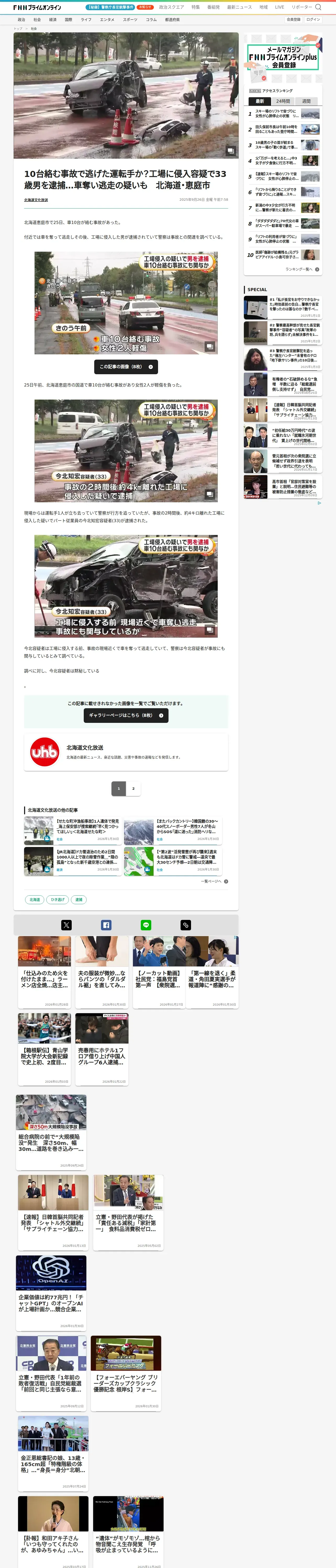Open the 金正恩総書記の娘 article card
Screen dimensions: 336x1568
[54, 1453]
